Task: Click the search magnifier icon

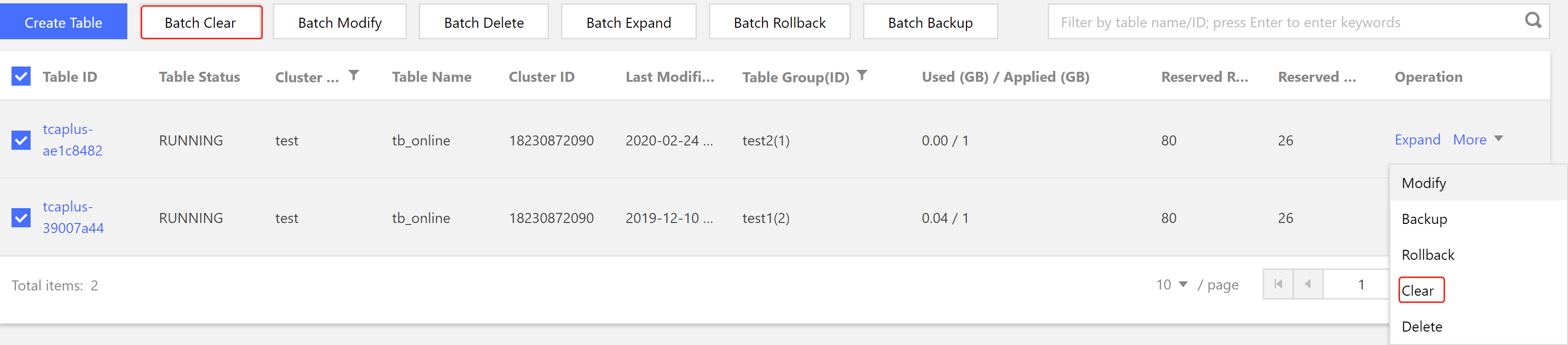Action: (1533, 22)
